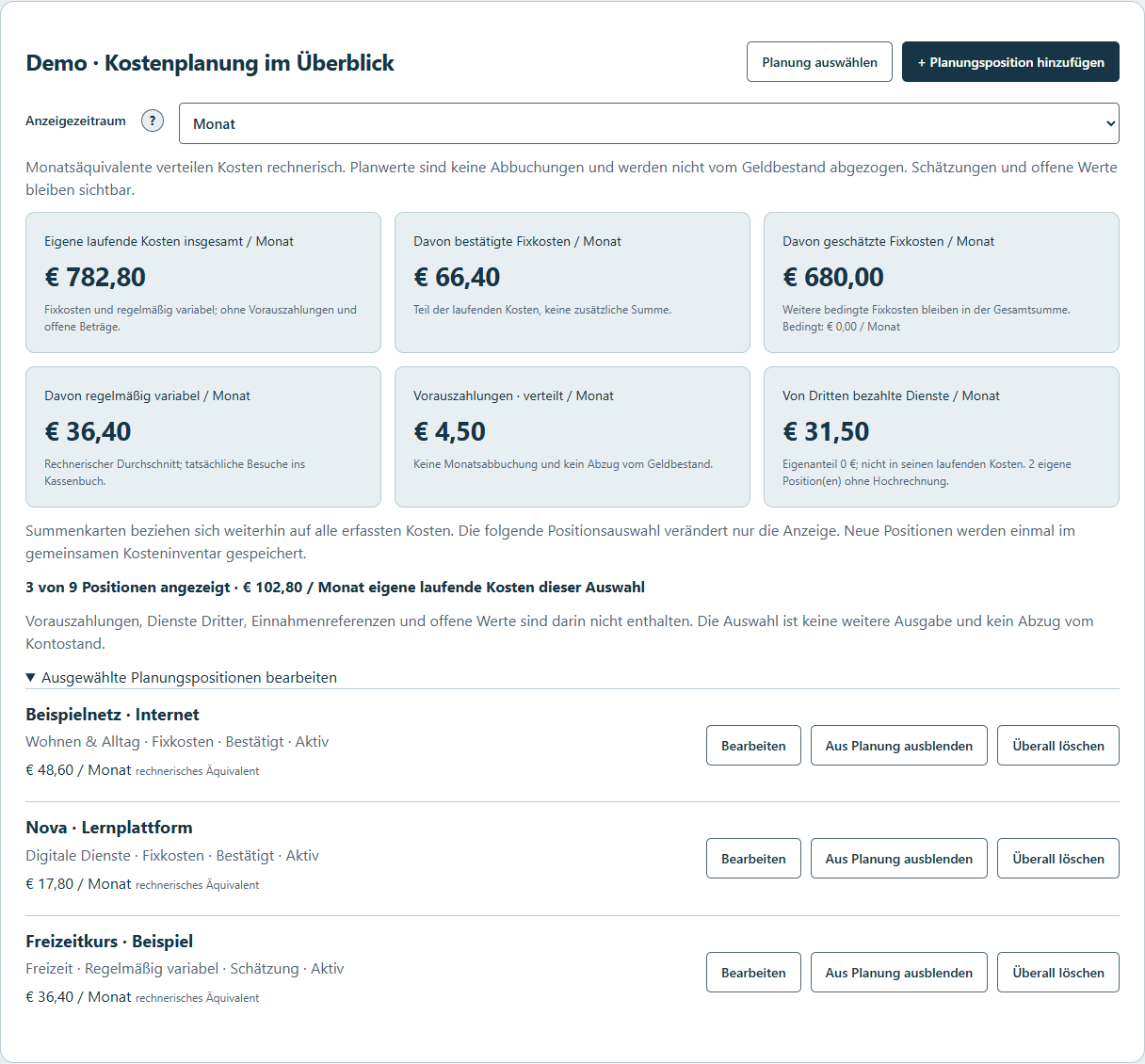Click 'Aus Planung ausblenden' for Nova · Lernplattform
Image resolution: width=1145 pixels, height=1064 pixels.
tap(899, 859)
